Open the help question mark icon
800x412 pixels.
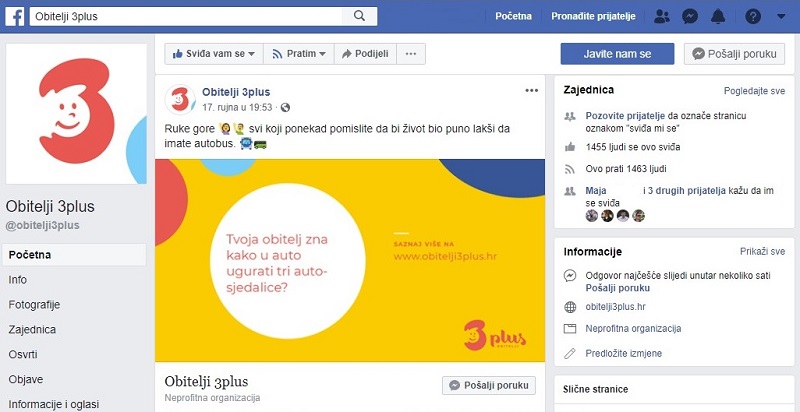coord(753,16)
